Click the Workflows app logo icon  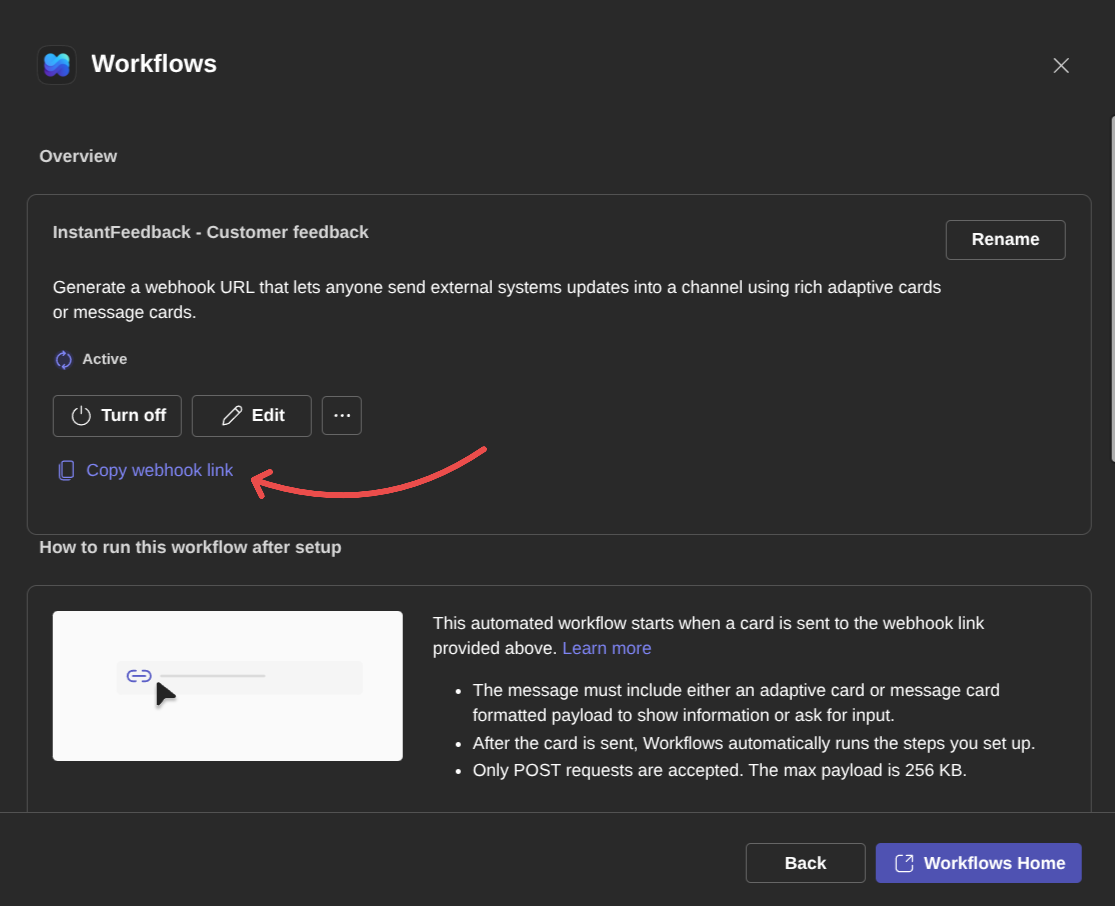[57, 65]
